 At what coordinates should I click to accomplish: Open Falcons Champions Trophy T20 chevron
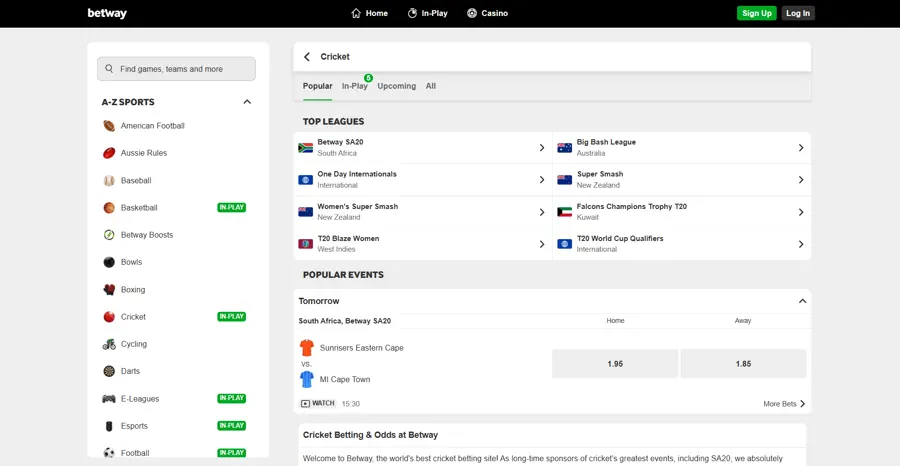click(x=801, y=212)
